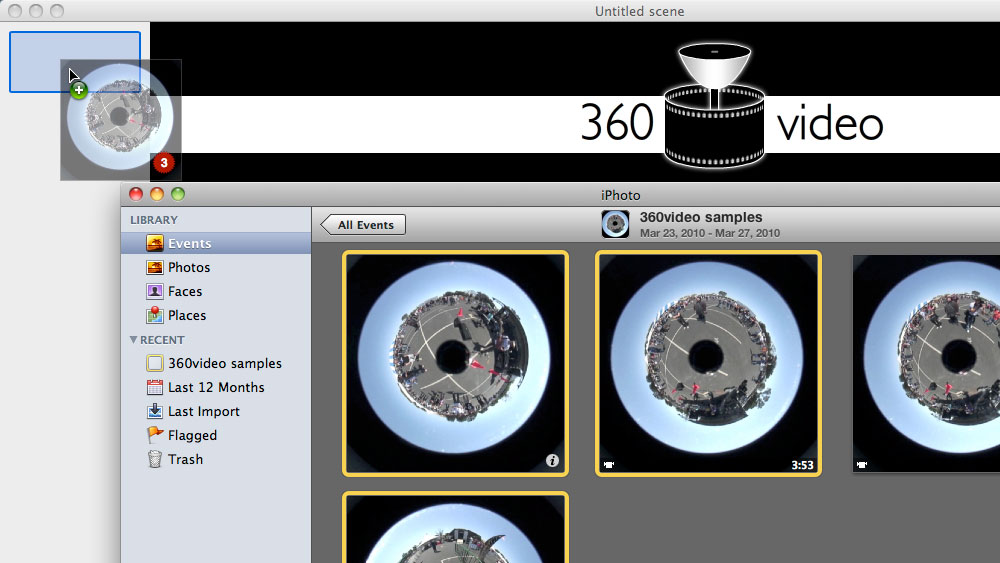Click the camera icon on 3:53 video thumbnail
Viewport: 1000px width, 563px height.
point(608,465)
